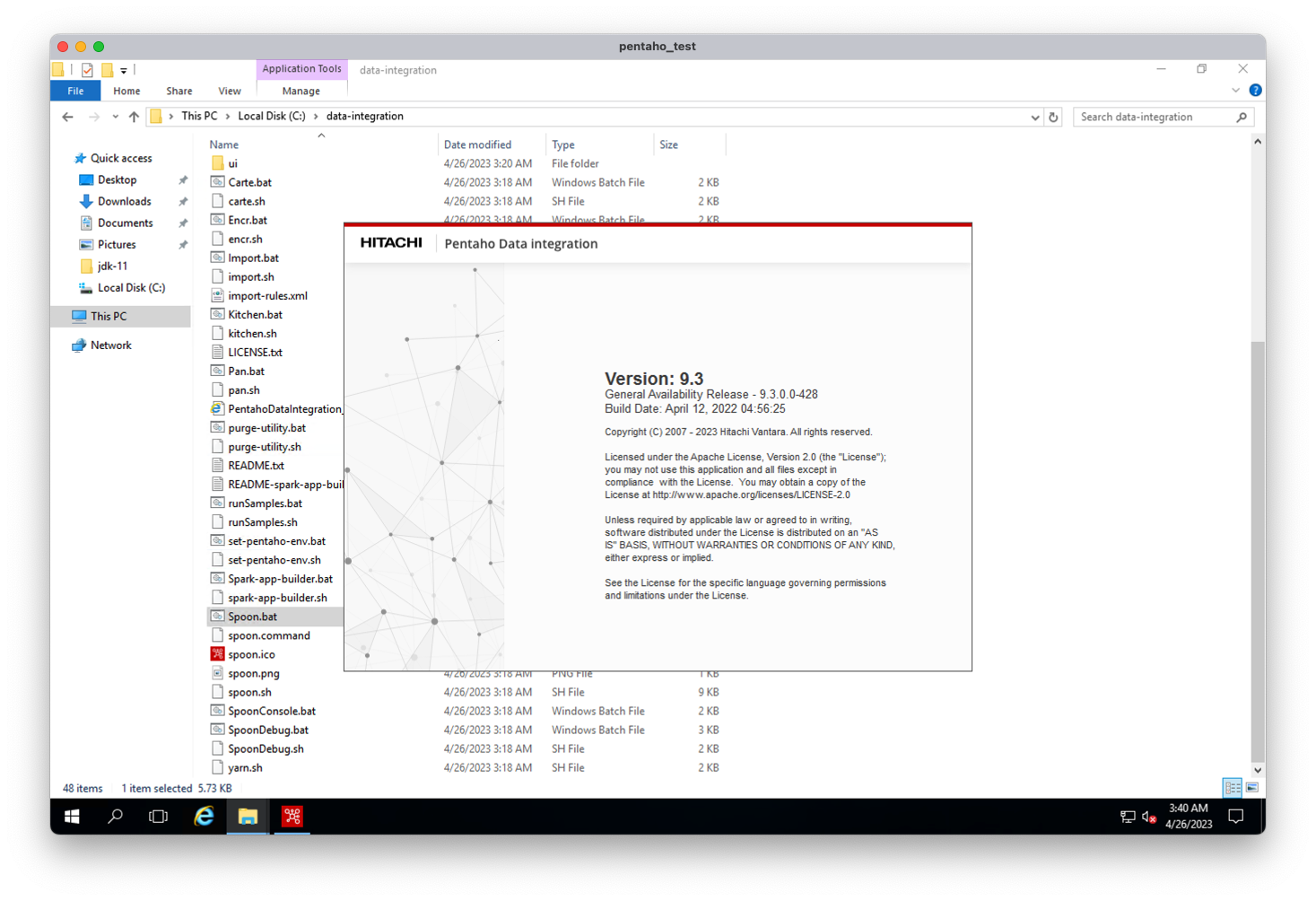
Task: Open the Windows Start menu
Action: click(72, 816)
